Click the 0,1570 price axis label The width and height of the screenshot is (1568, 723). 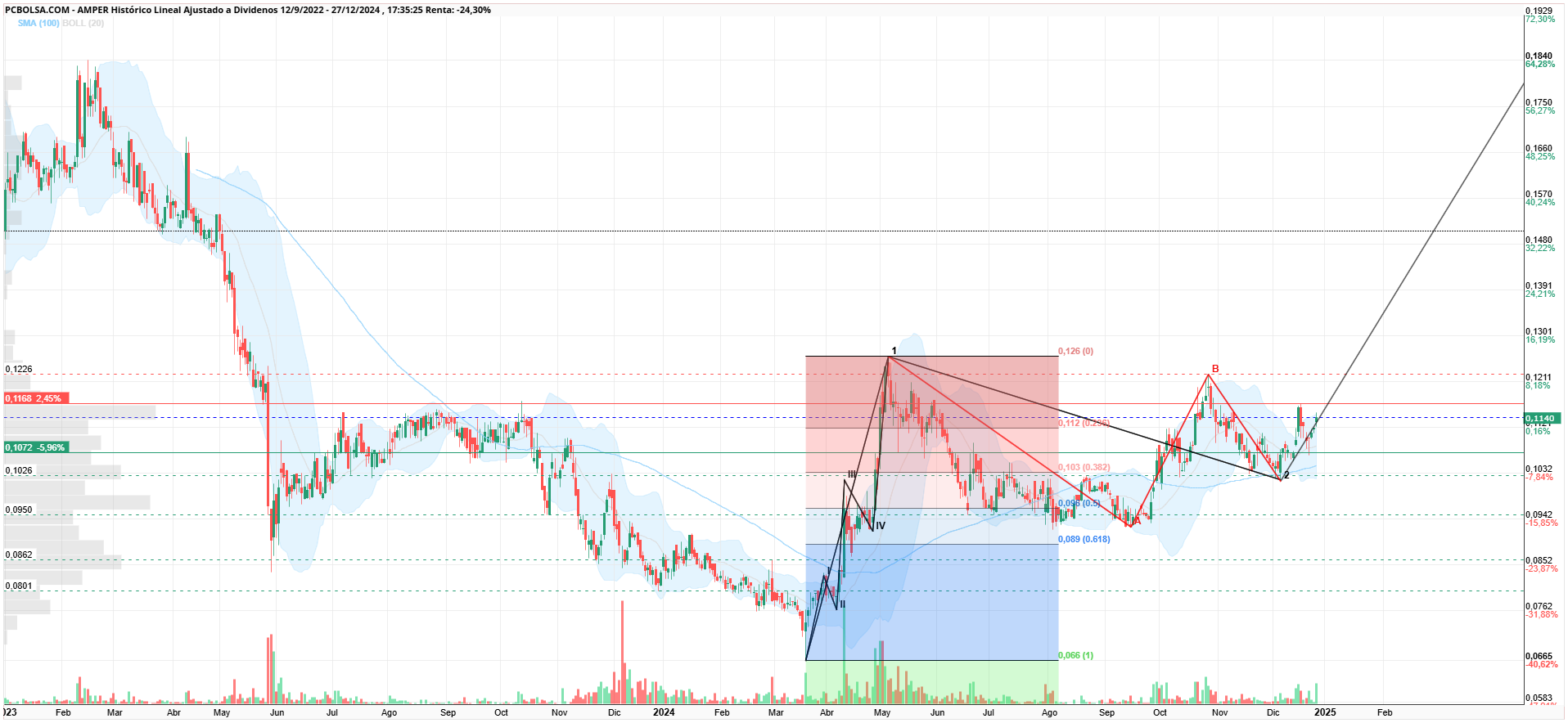[1539, 195]
